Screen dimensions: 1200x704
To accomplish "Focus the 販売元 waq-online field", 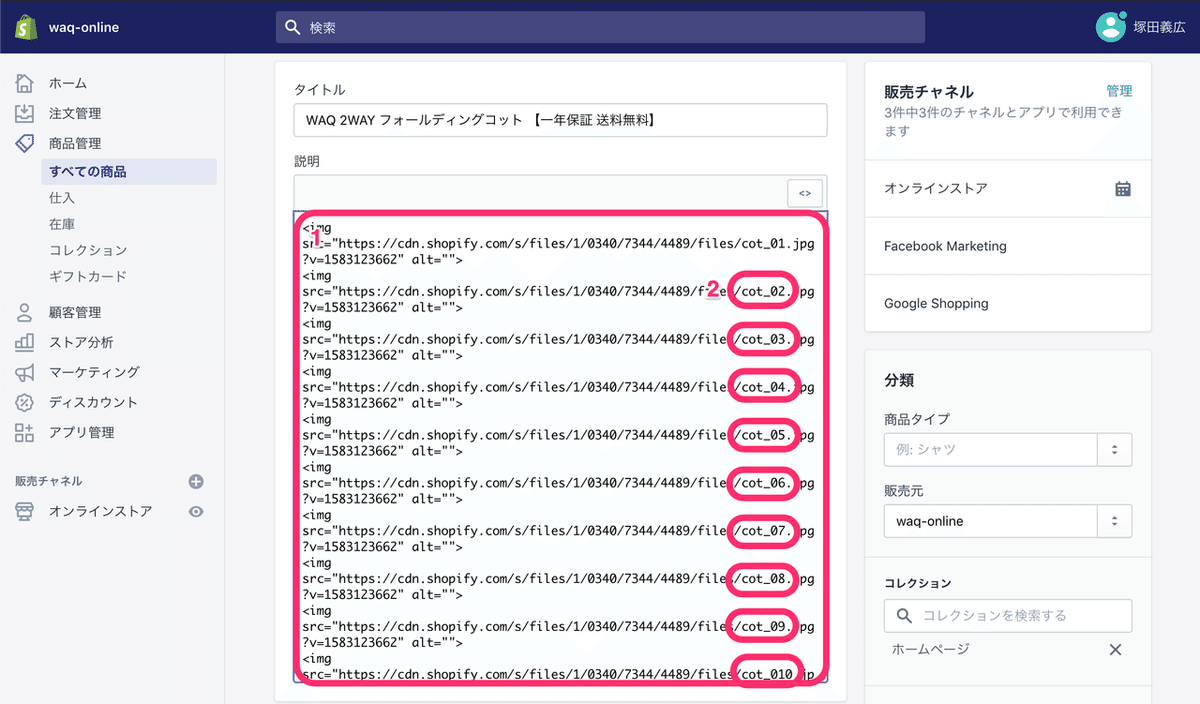I will 991,521.
